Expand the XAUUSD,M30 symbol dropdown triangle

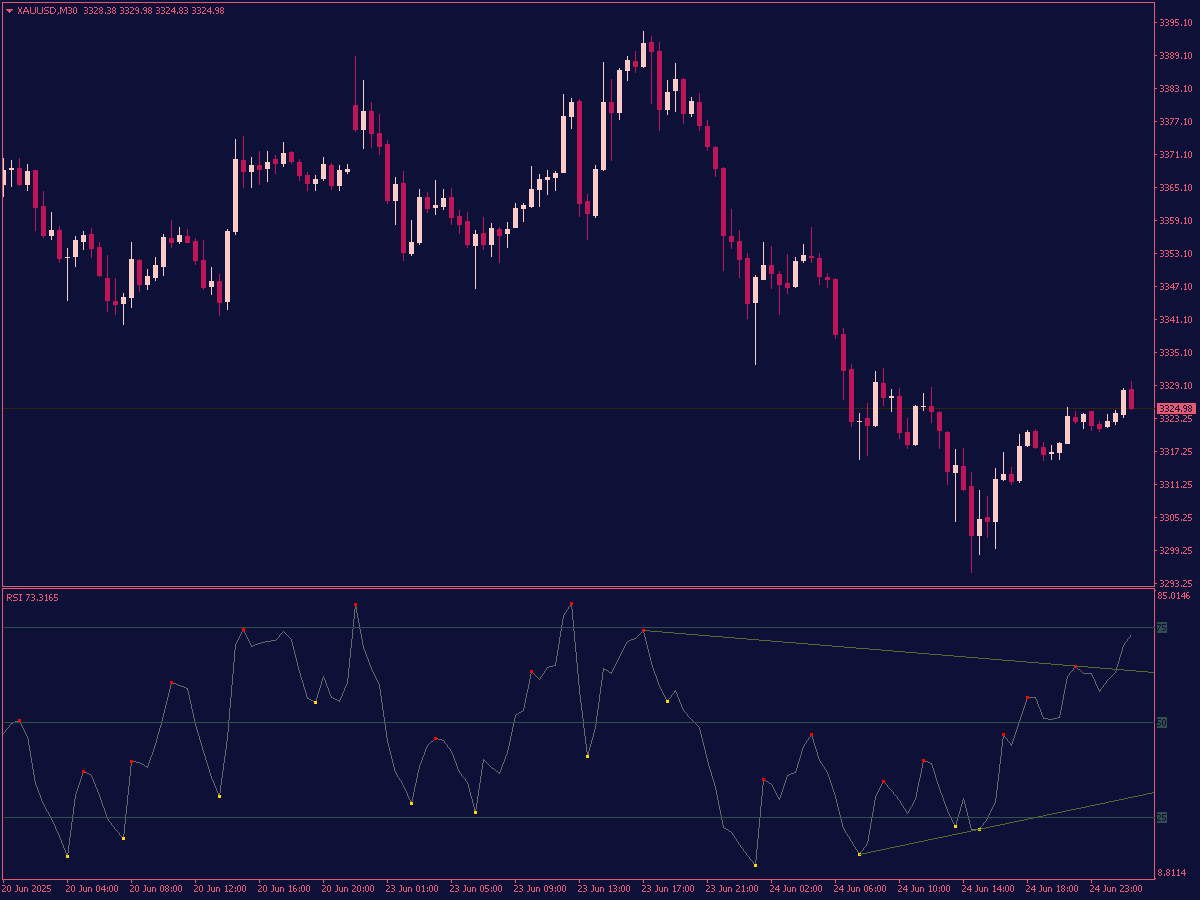coord(9,10)
